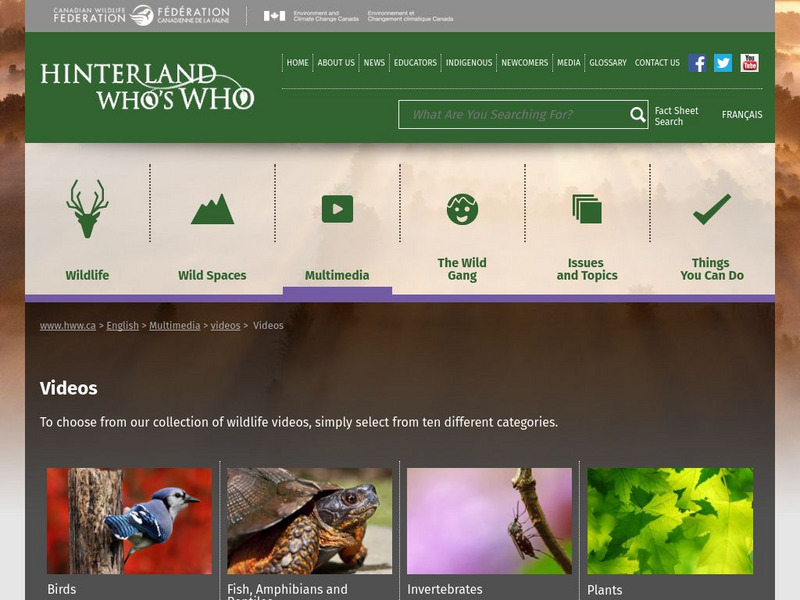Screen dimensions: 800x600
Task: Open The Wild Gang face icon
Action: (462, 209)
